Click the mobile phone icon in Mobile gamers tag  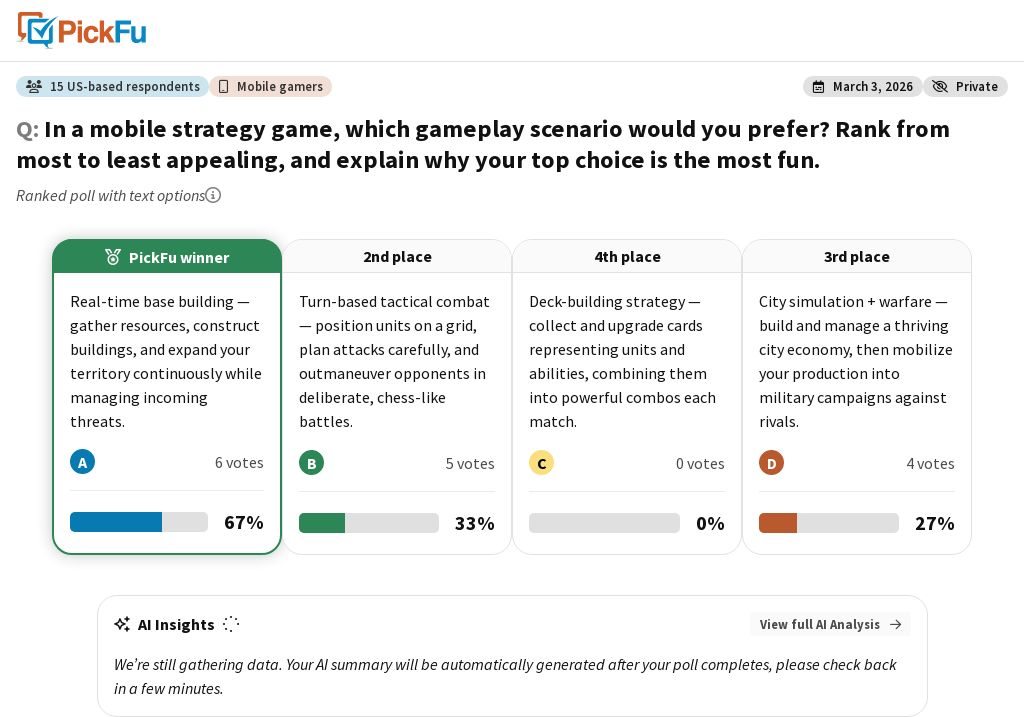[223, 87]
